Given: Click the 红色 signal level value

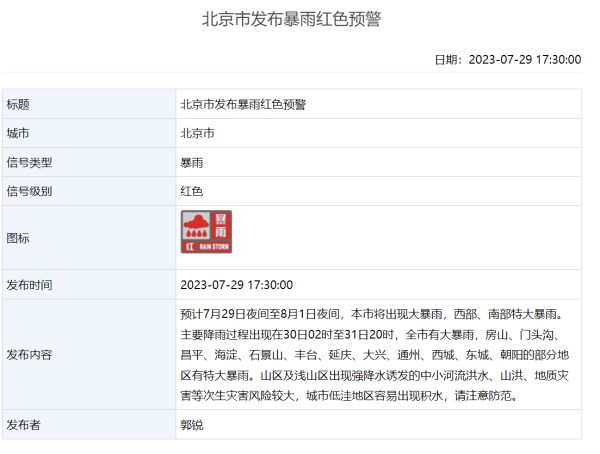Looking at the screenshot, I should click(191, 191).
